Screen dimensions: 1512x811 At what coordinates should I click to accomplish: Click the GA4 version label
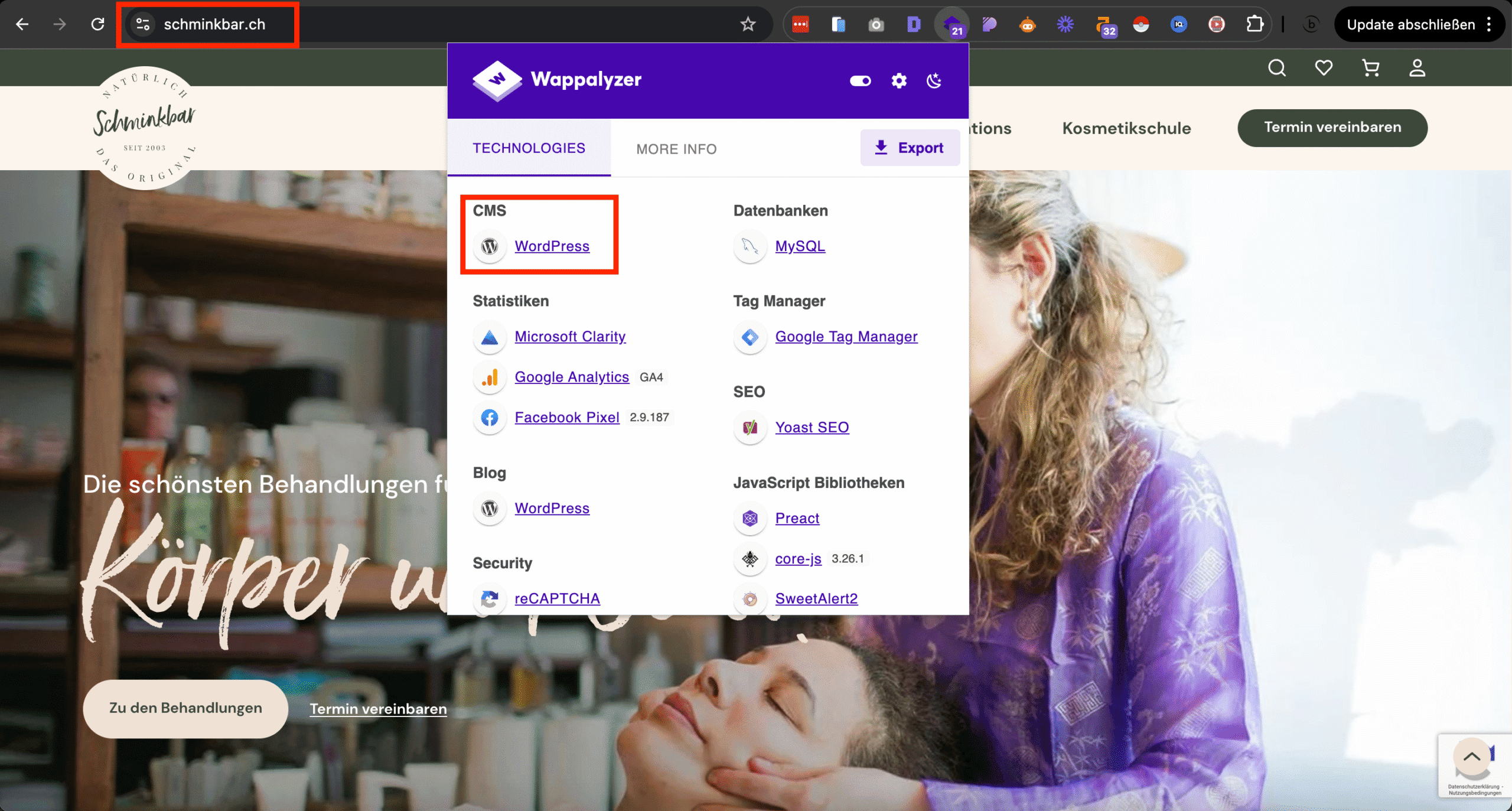pyautogui.click(x=651, y=377)
